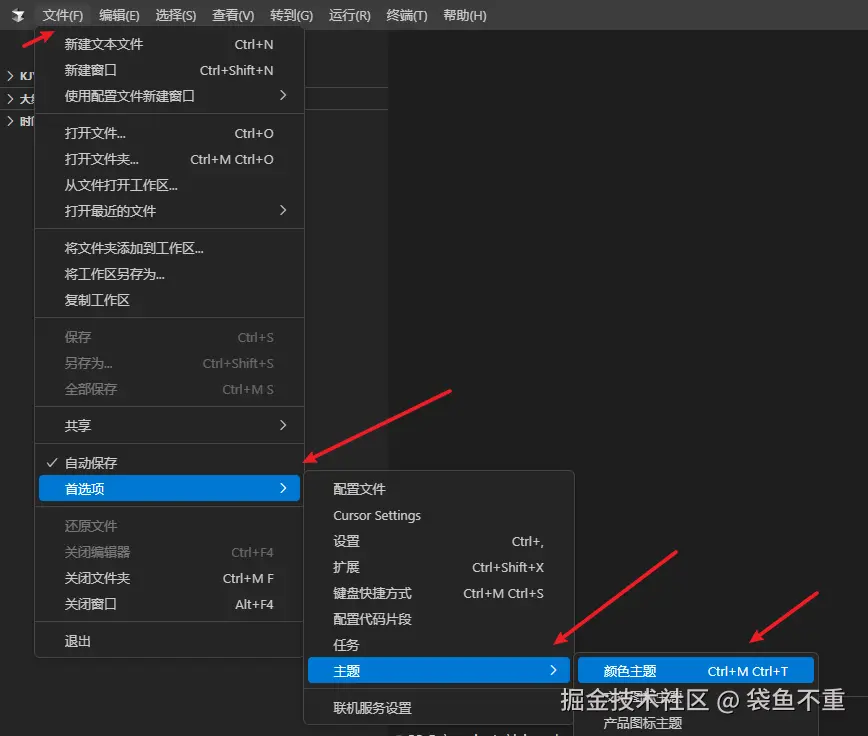The image size is (868, 736).
Task: Open the 帮助(H) menu
Action: (x=464, y=15)
